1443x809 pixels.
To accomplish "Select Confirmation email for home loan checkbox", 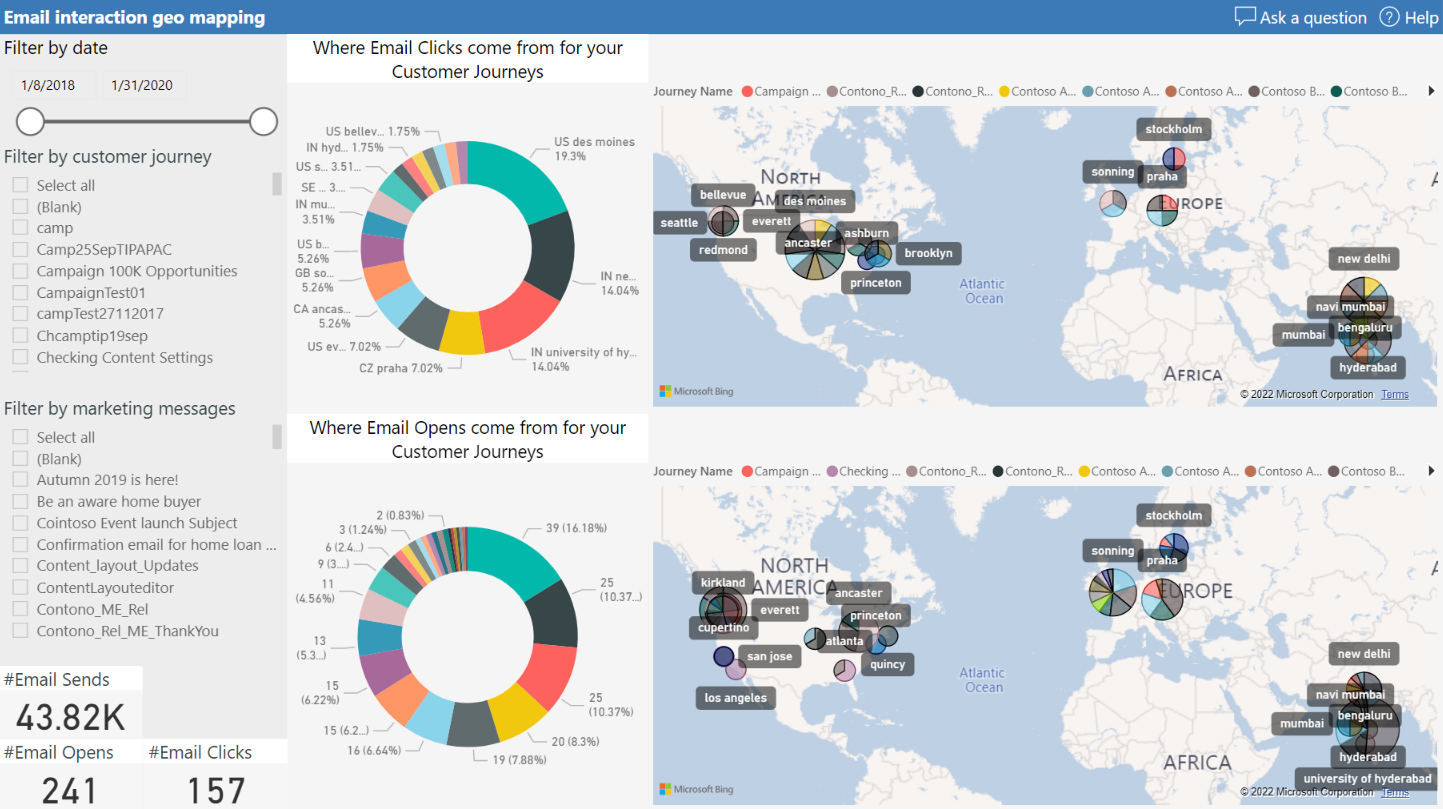I will 20,545.
